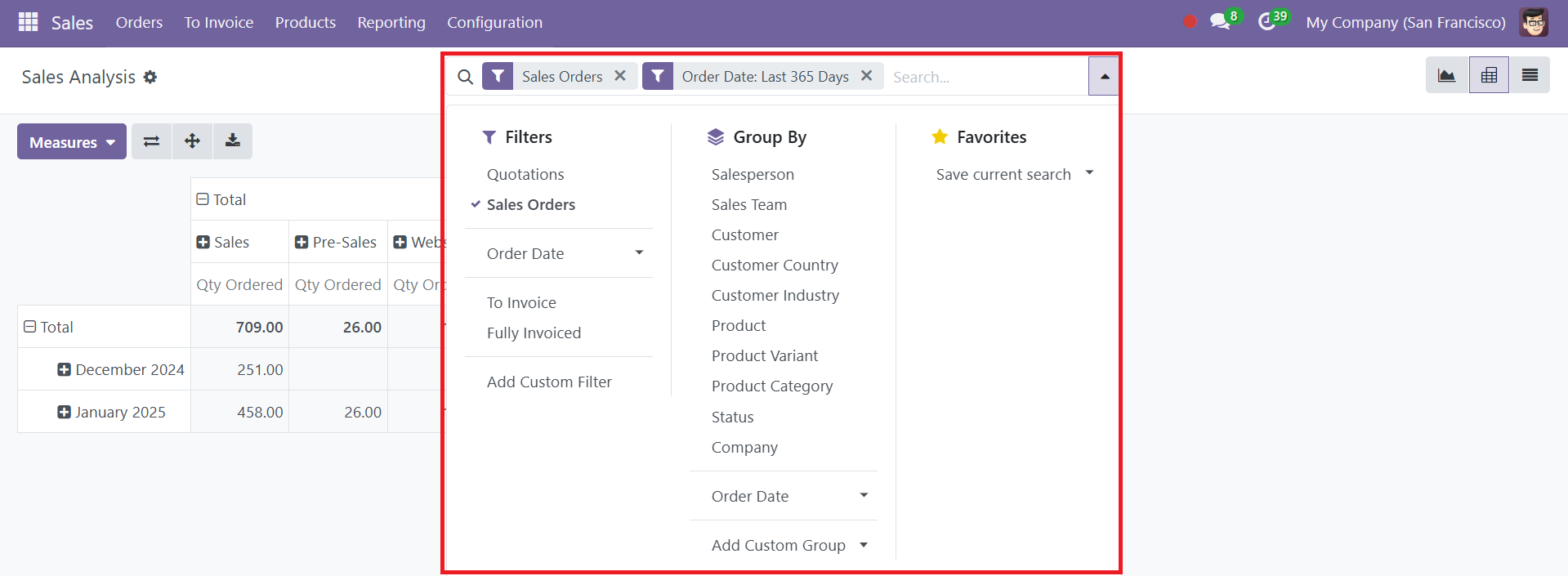Remove the Sales Orders filter facet
The image size is (1568, 576).
tap(620, 76)
